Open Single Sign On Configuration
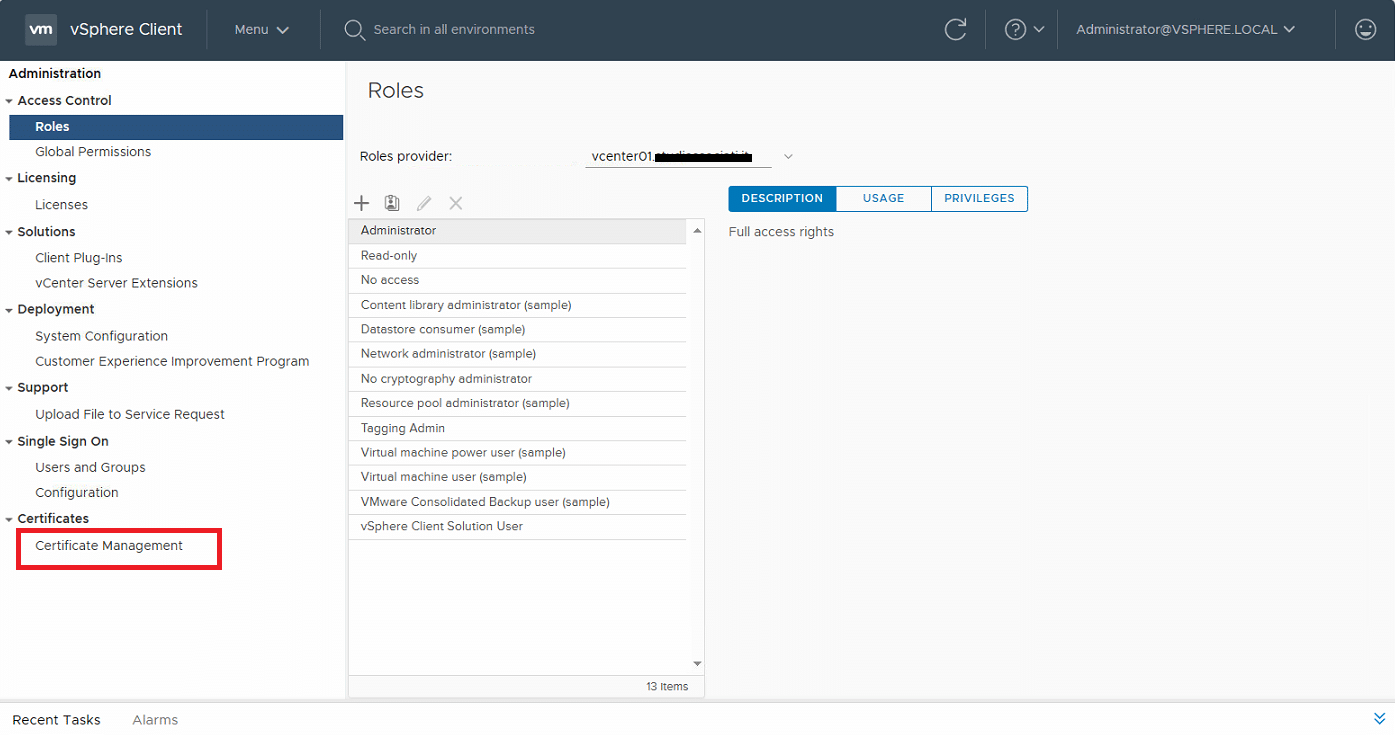This screenshot has height=735, width=1395. coord(77,493)
